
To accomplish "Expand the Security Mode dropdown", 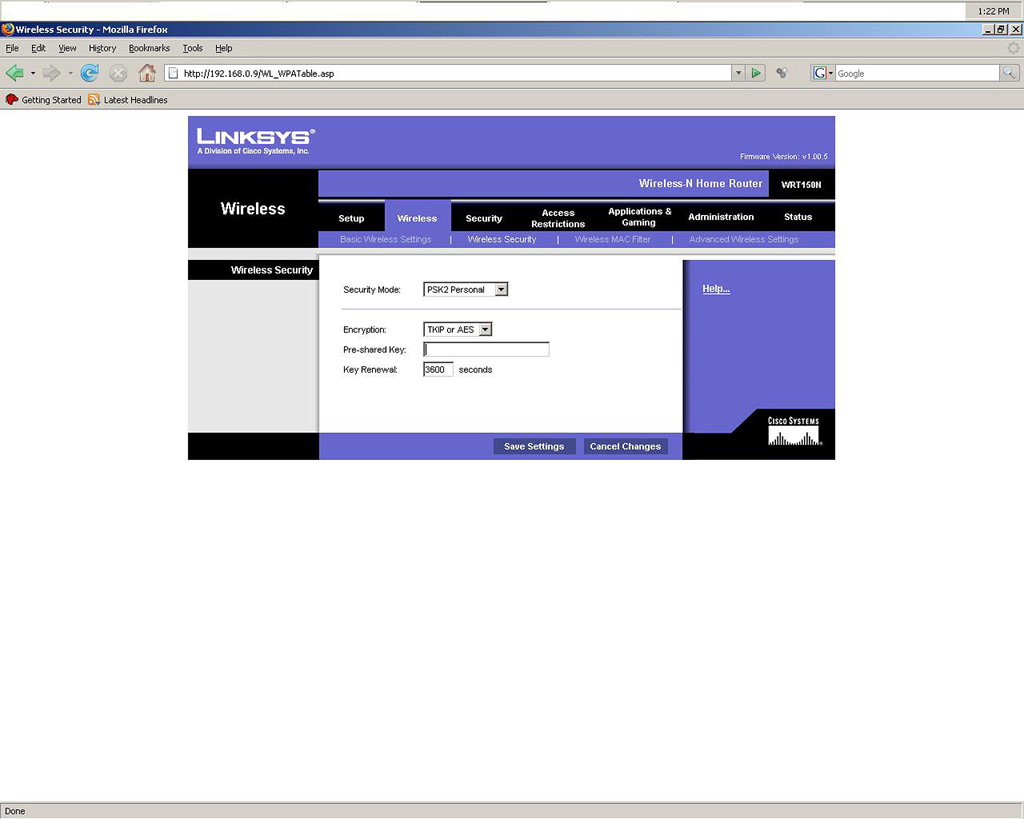I will click(x=501, y=290).
